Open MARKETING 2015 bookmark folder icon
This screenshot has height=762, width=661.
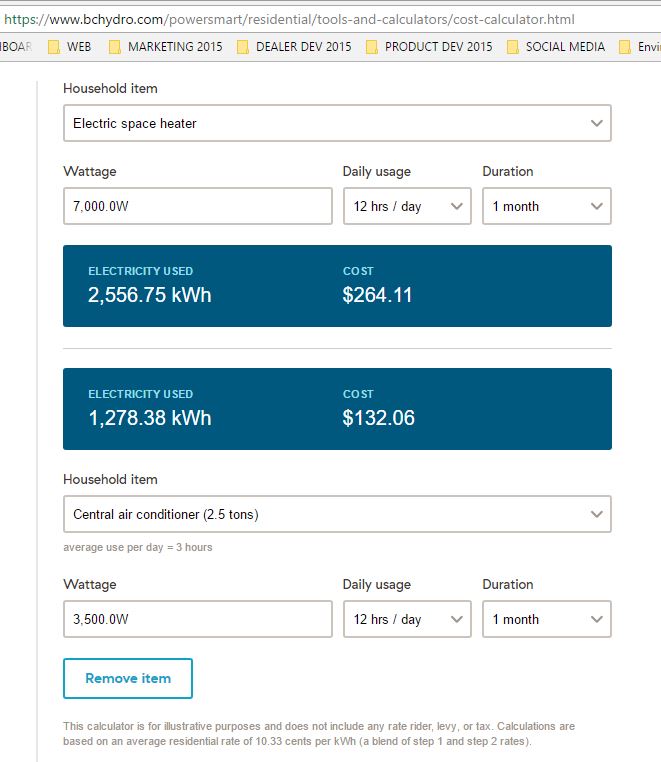click(x=115, y=47)
